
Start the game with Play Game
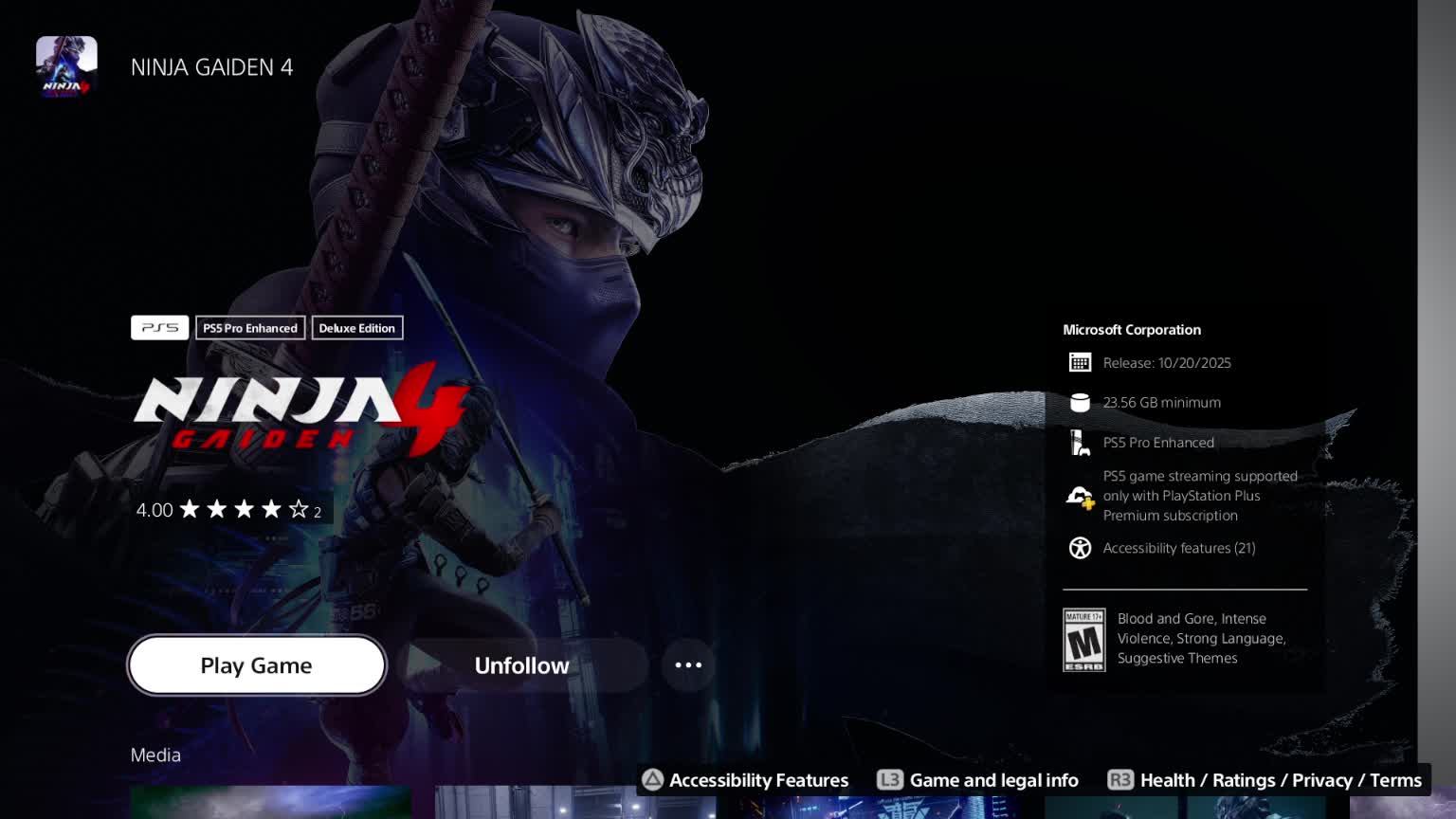(257, 665)
